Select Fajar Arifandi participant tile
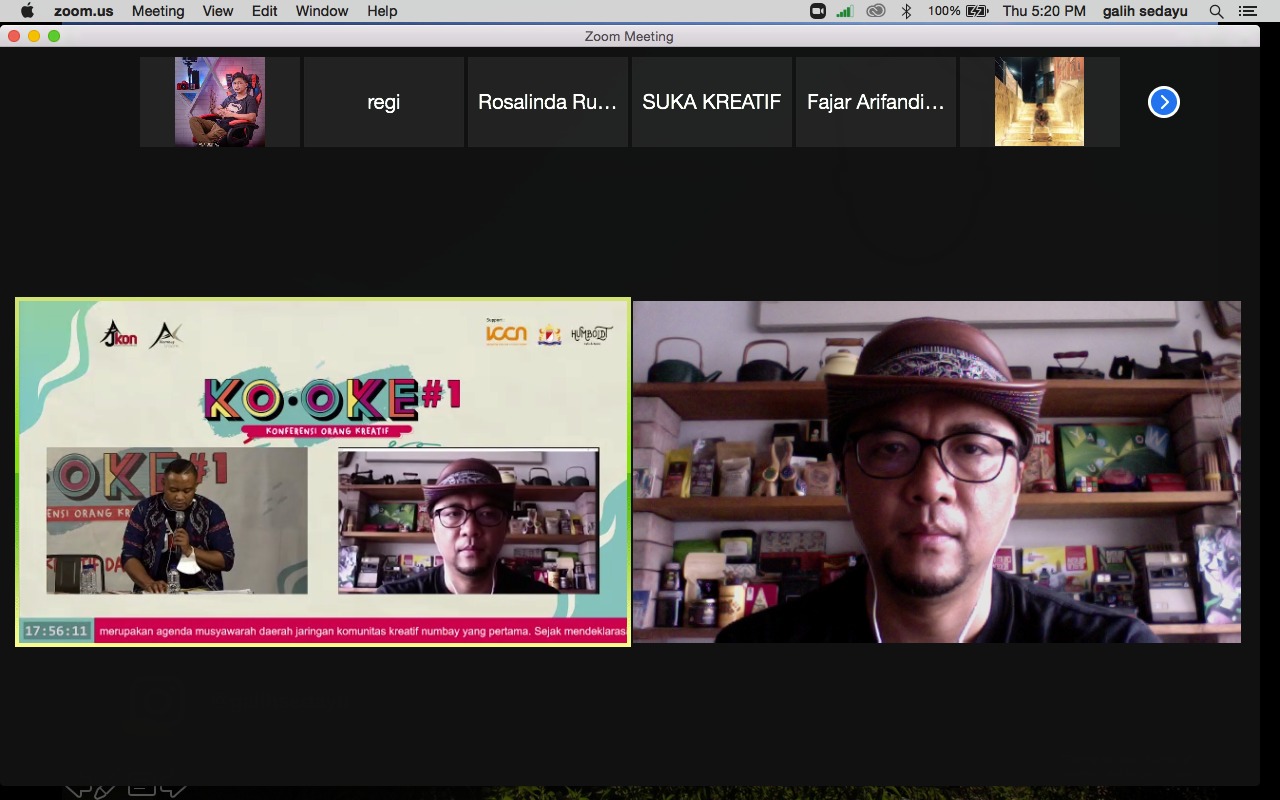1280x800 pixels. pos(875,102)
